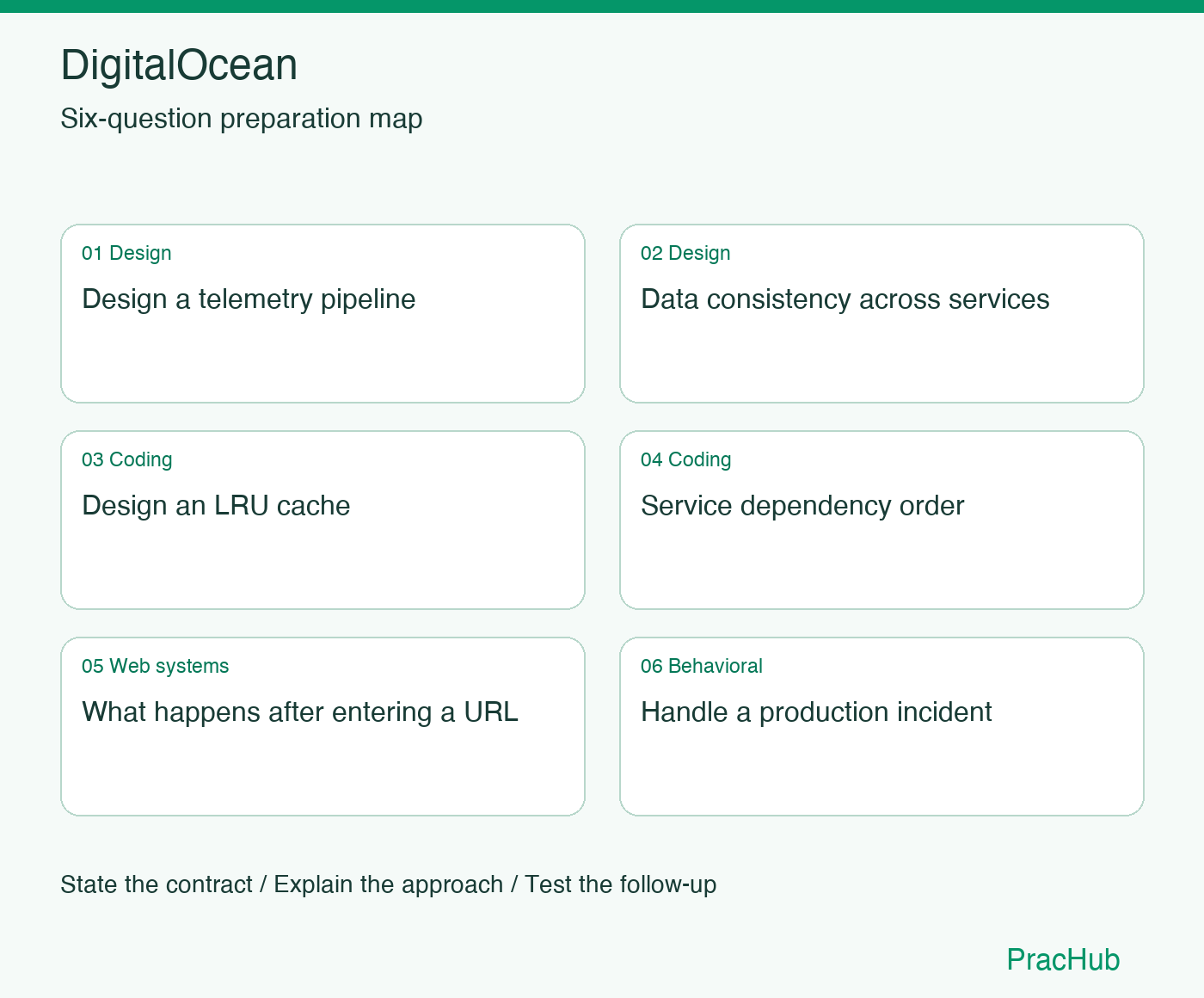Click the Six-question preparation map subtitle
Viewport: 1204px width, 998px height.
click(242, 119)
